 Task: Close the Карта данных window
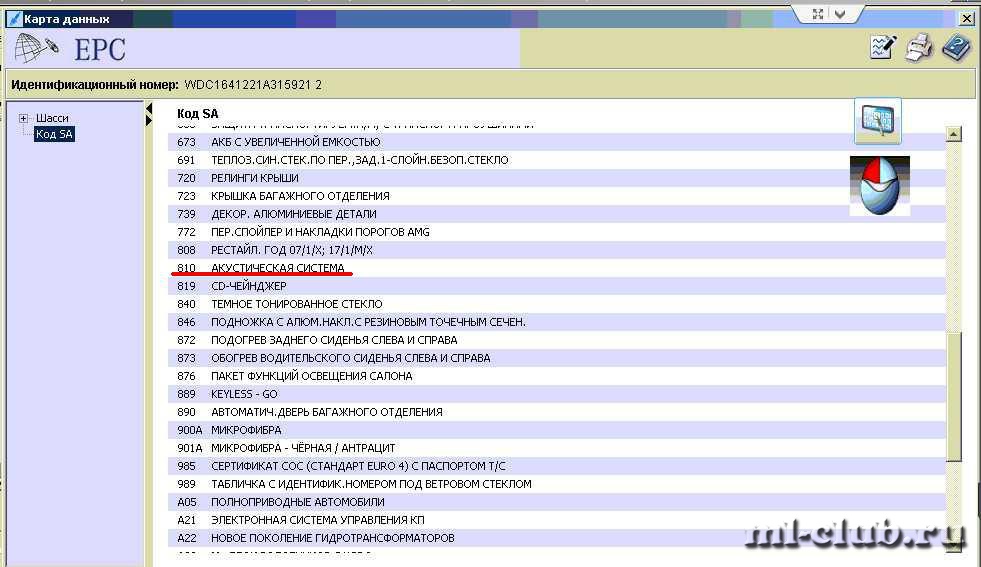(967, 18)
